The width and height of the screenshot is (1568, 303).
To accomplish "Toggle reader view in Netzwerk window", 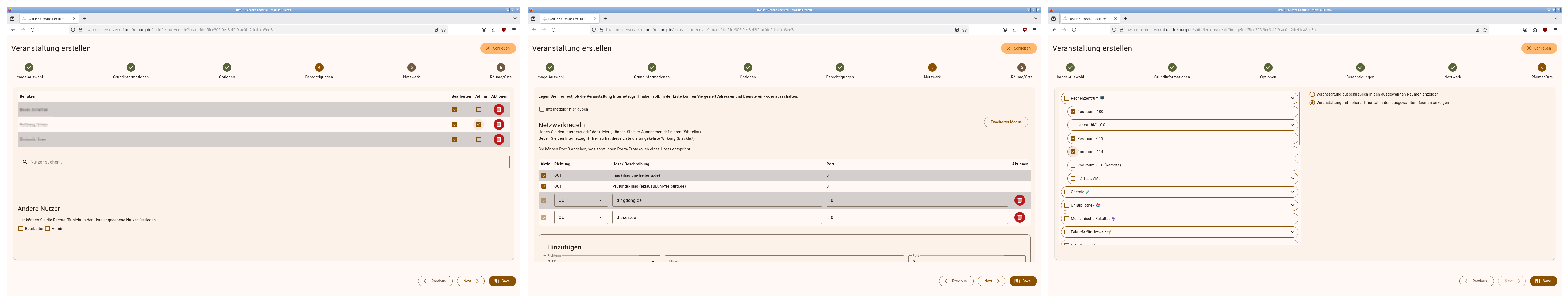I will [957, 30].
